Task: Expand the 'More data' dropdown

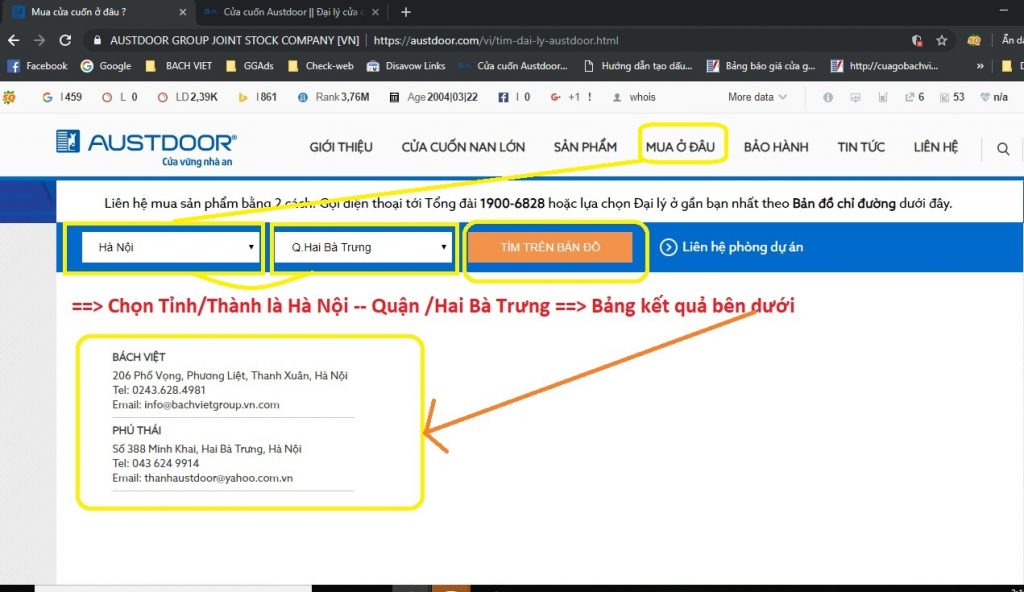Action: pos(757,97)
